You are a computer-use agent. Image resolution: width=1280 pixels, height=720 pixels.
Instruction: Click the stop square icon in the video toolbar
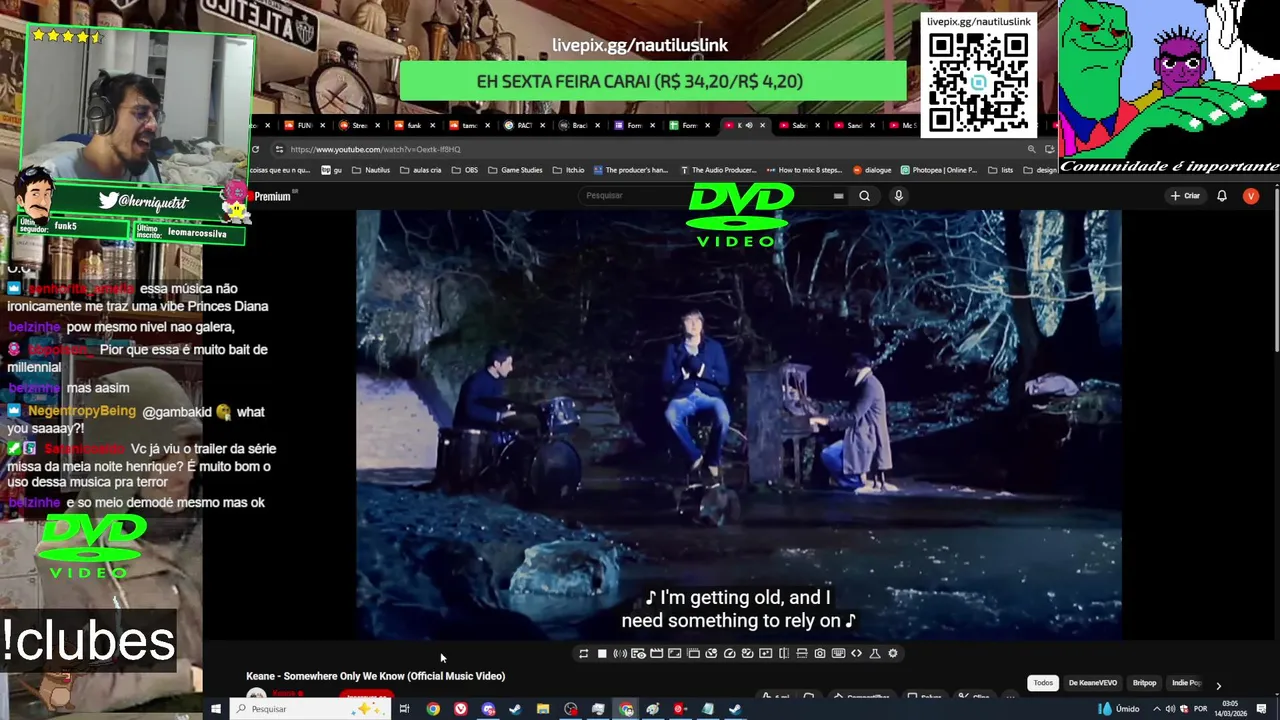tap(602, 653)
